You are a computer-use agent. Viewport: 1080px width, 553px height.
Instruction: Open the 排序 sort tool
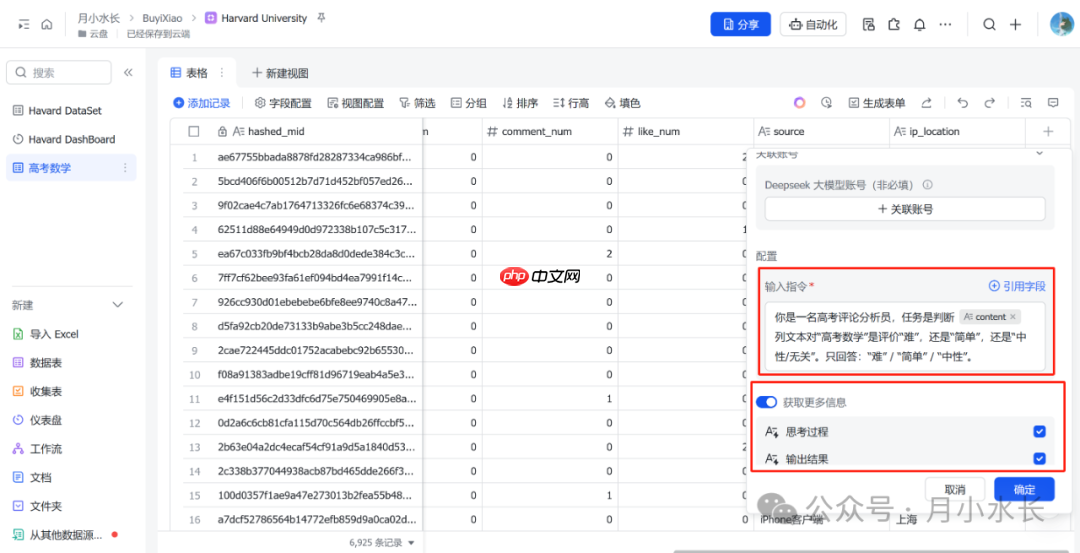pyautogui.click(x=520, y=103)
